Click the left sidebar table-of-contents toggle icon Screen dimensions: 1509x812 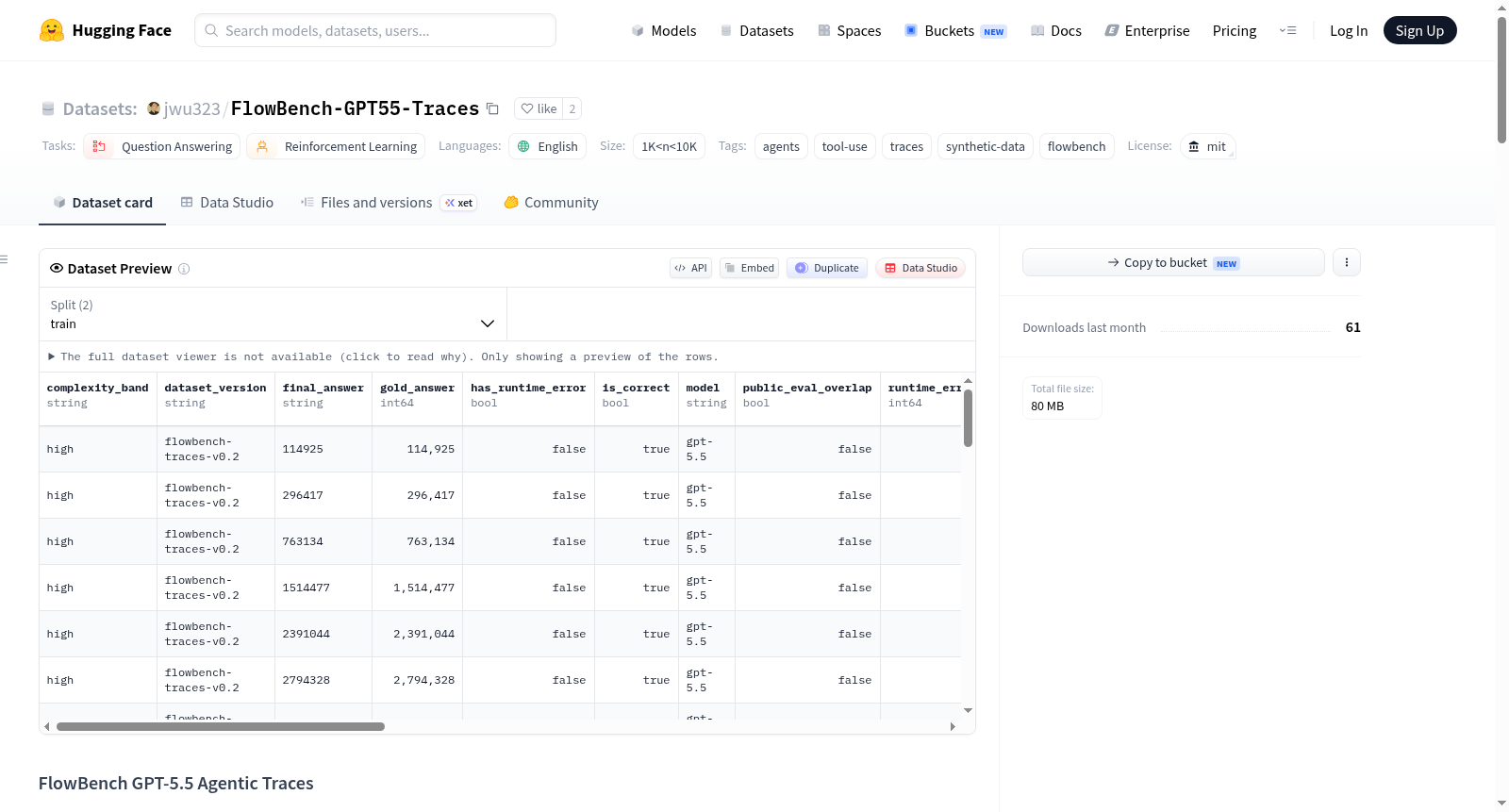coord(4,259)
